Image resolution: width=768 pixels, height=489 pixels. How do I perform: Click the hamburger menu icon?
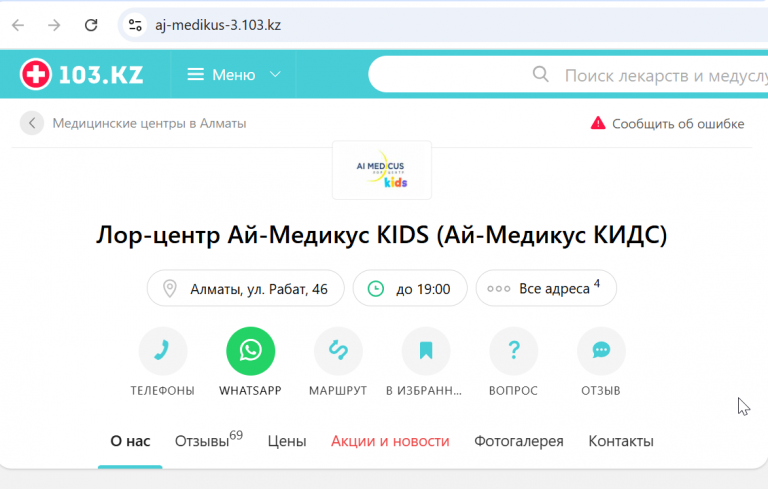click(x=195, y=74)
